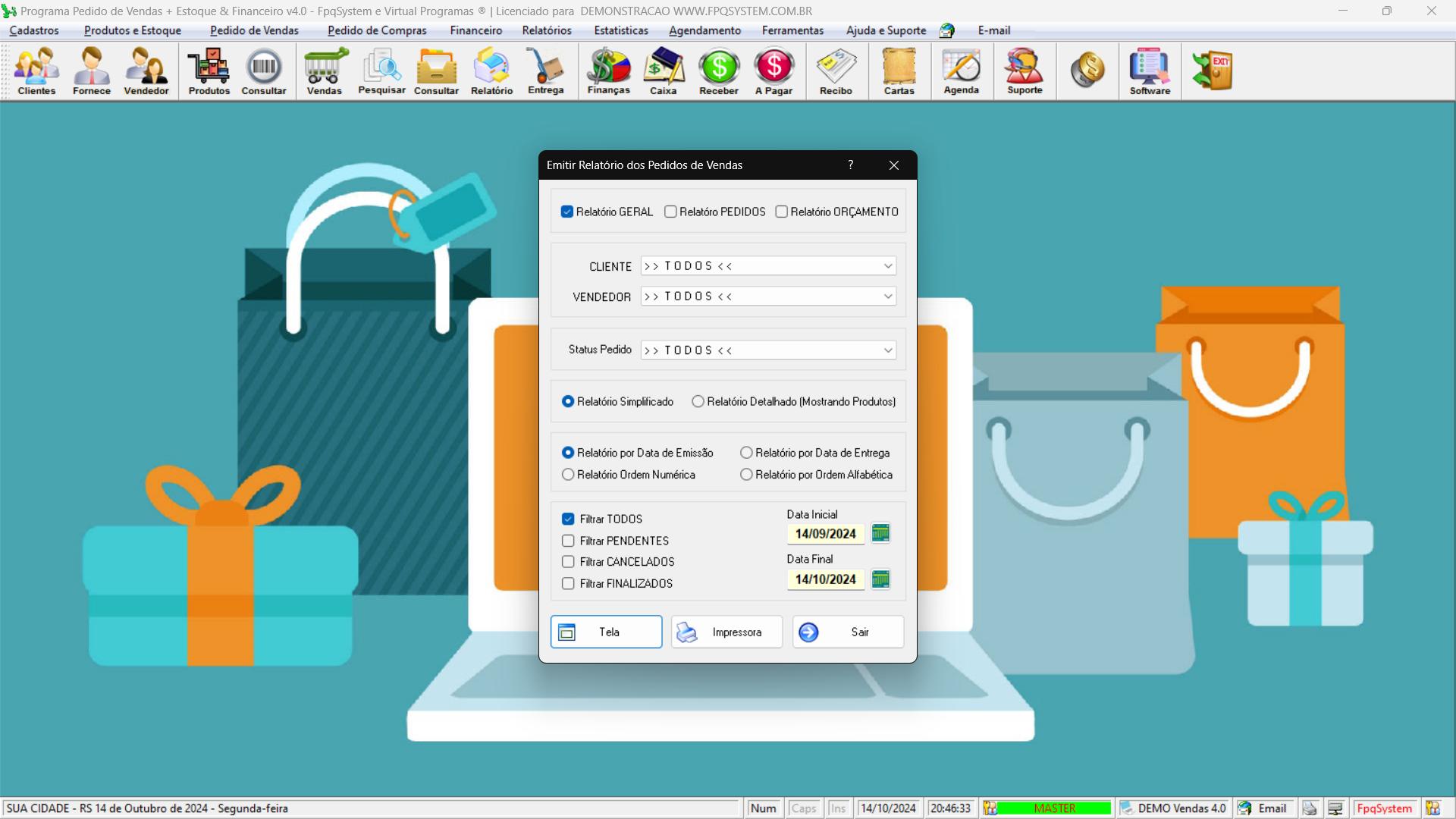Open the Caixa cash register icon
The width and height of the screenshot is (1456, 819).
[663, 71]
